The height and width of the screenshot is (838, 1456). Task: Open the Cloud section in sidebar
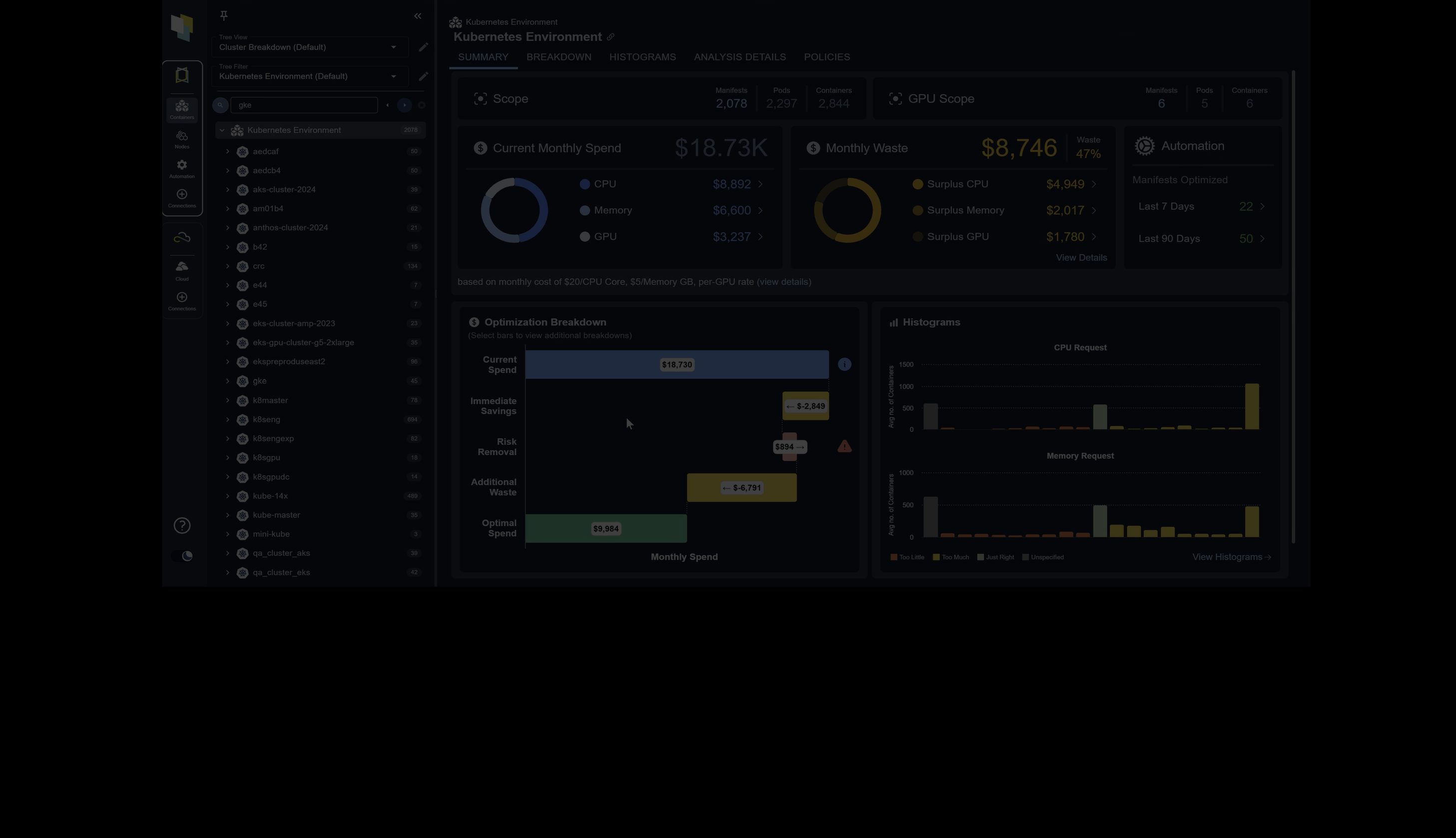point(182,270)
